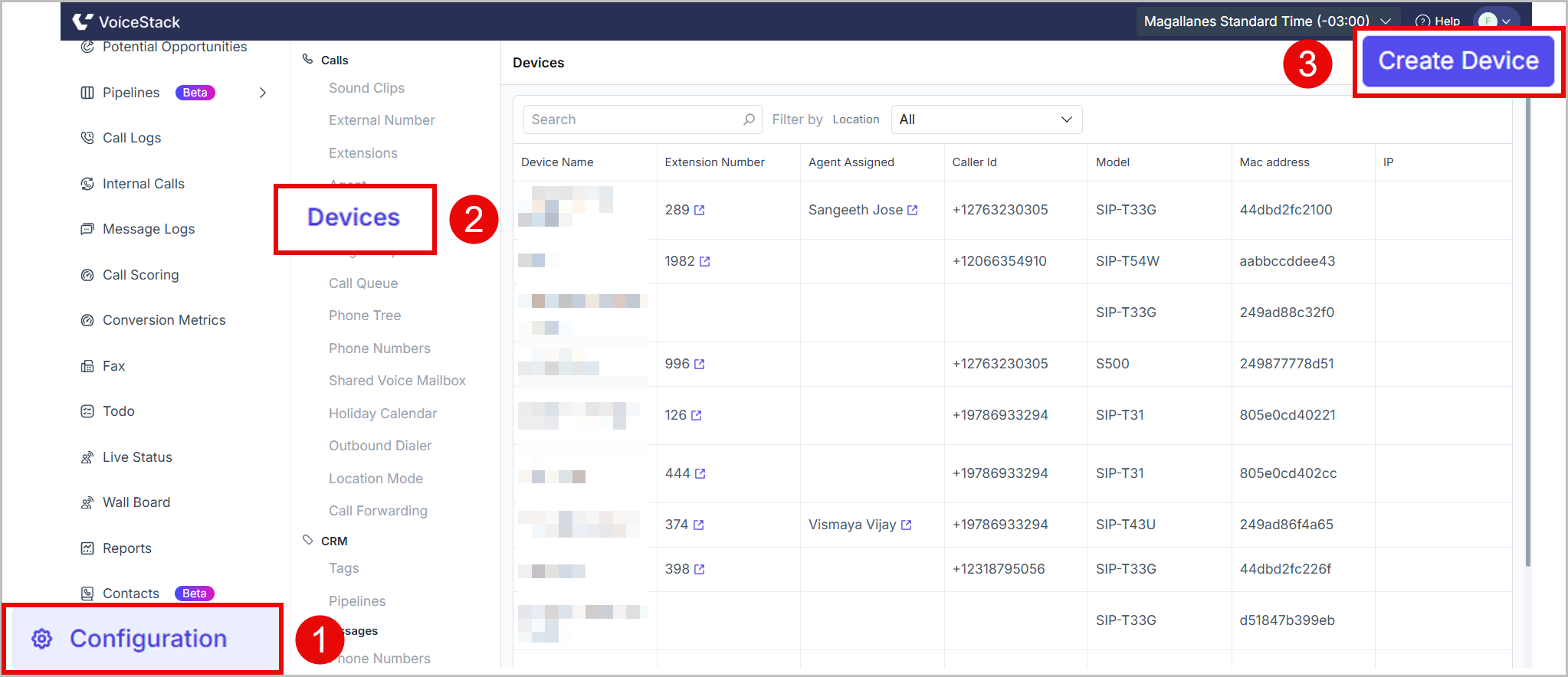This screenshot has height=677, width=1568.
Task: Click the Fax machine icon
Action: [87, 366]
